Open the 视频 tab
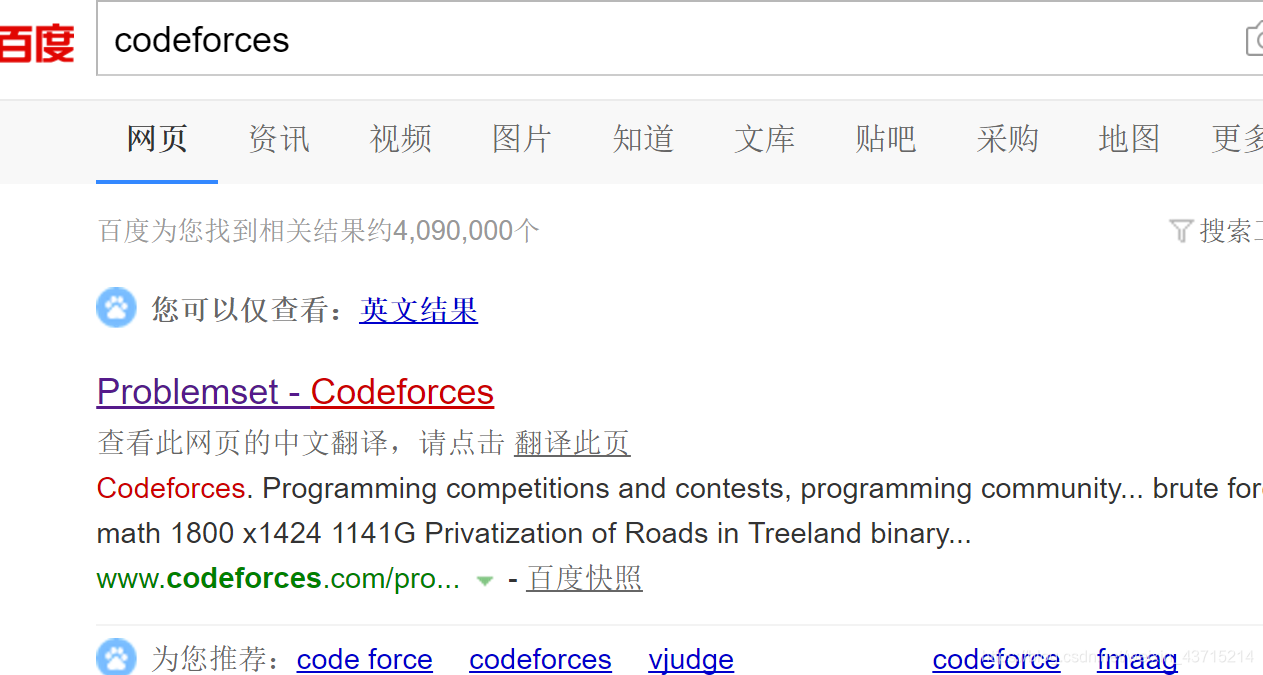Screen dimensions: 1263x675 [400, 138]
